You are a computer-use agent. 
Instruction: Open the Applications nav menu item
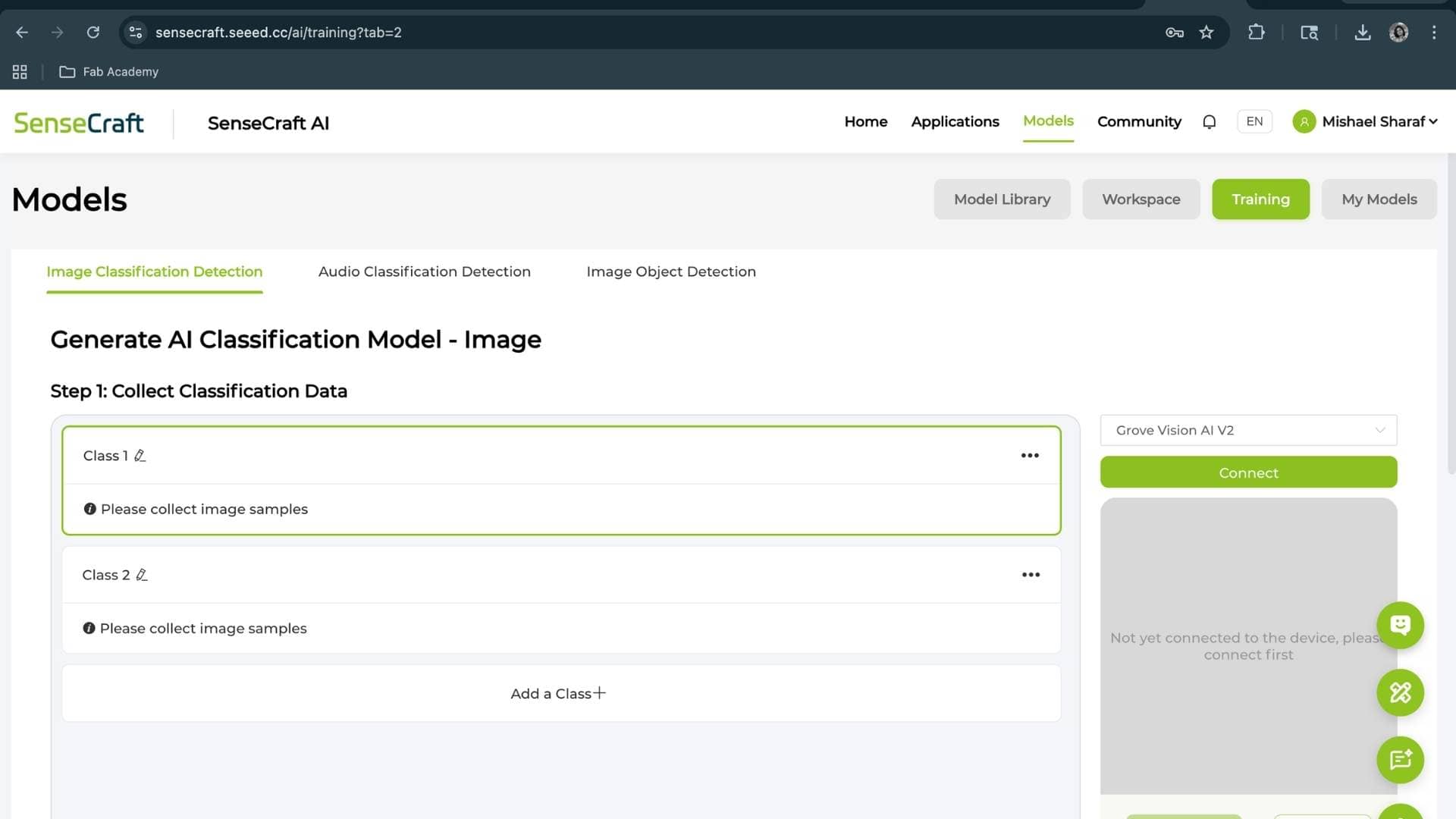[x=955, y=122]
